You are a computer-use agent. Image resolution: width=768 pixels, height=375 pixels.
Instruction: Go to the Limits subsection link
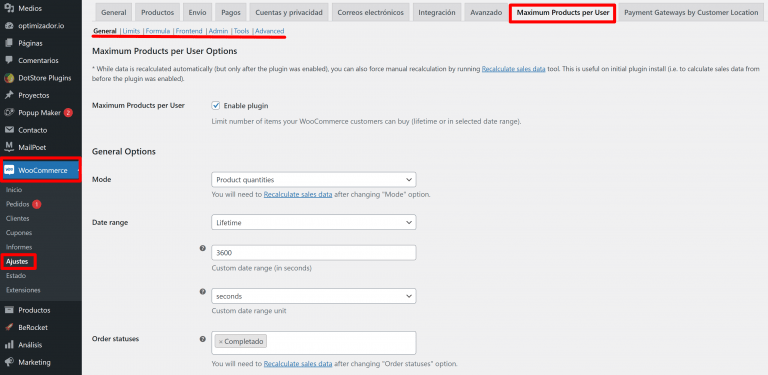coord(131,31)
